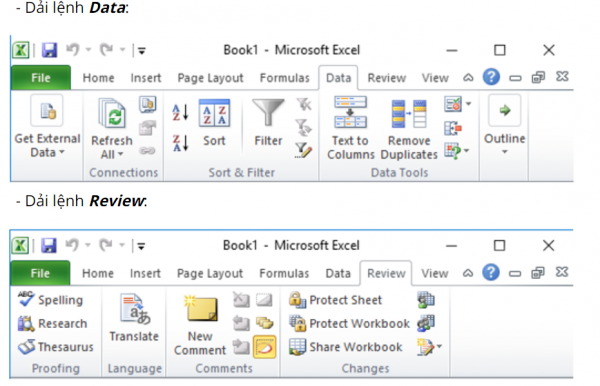Click Remove Duplicates

409,130
